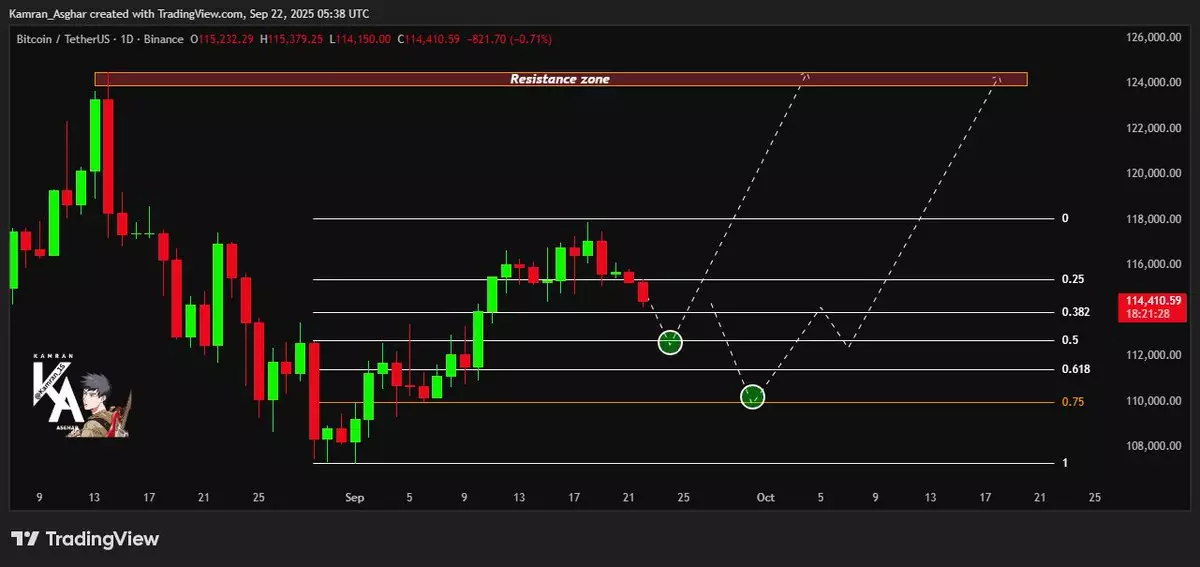Click the red current price tag 114,410.59
This screenshot has width=1200, height=567.
tap(1153, 300)
